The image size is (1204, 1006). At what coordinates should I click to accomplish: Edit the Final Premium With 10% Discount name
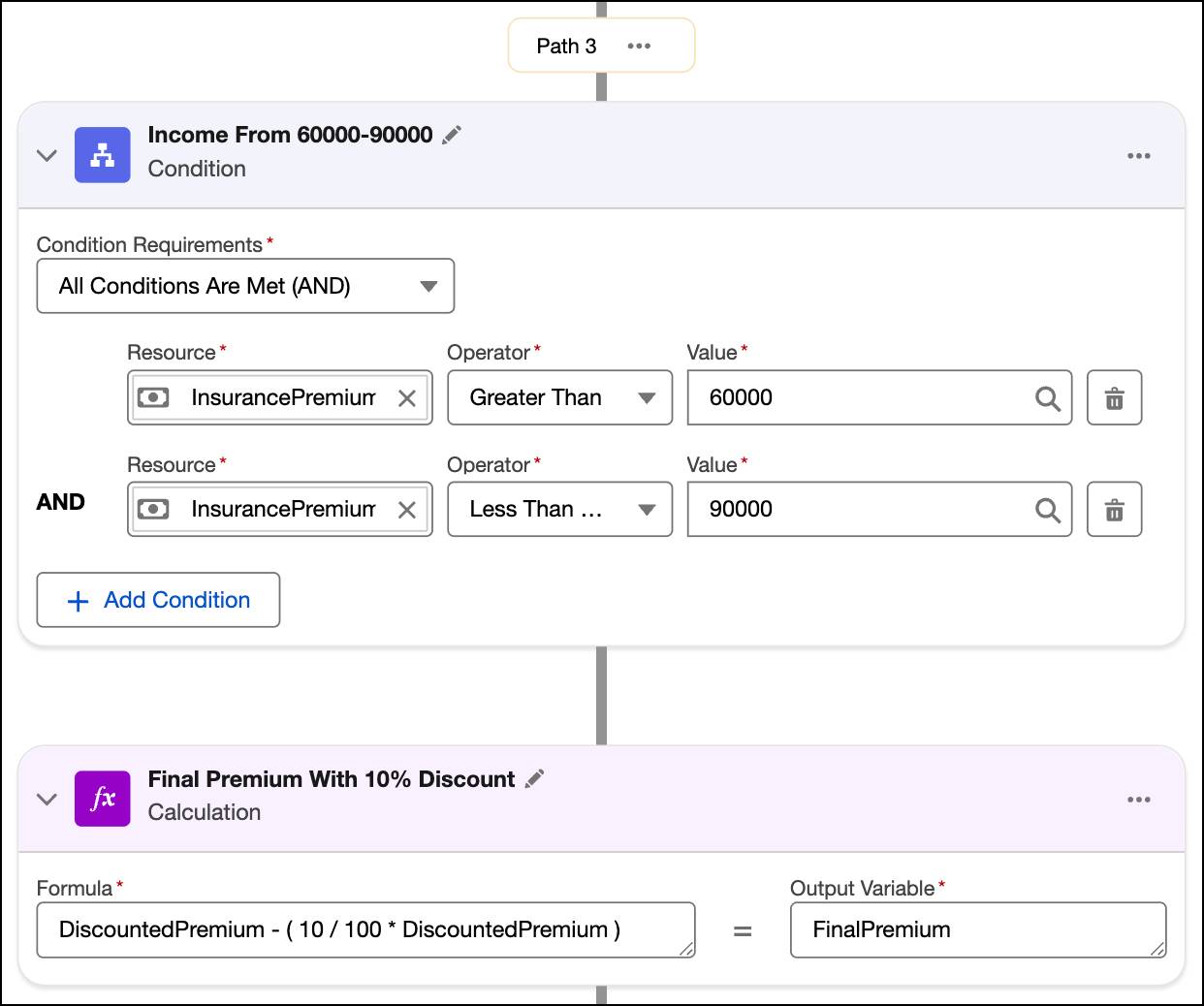534,779
